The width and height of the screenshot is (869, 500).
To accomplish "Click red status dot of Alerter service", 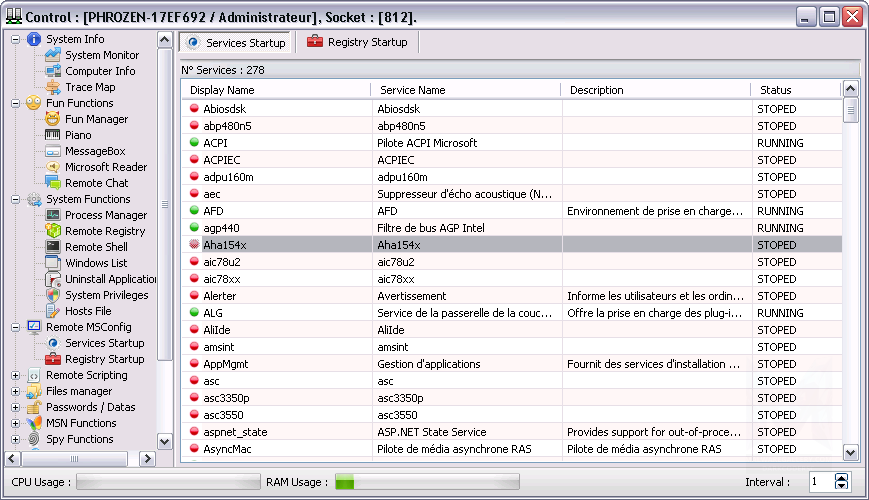I will tap(194, 296).
